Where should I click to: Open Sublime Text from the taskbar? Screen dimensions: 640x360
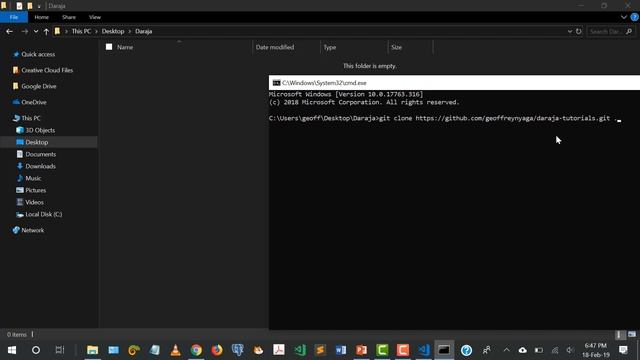point(320,350)
